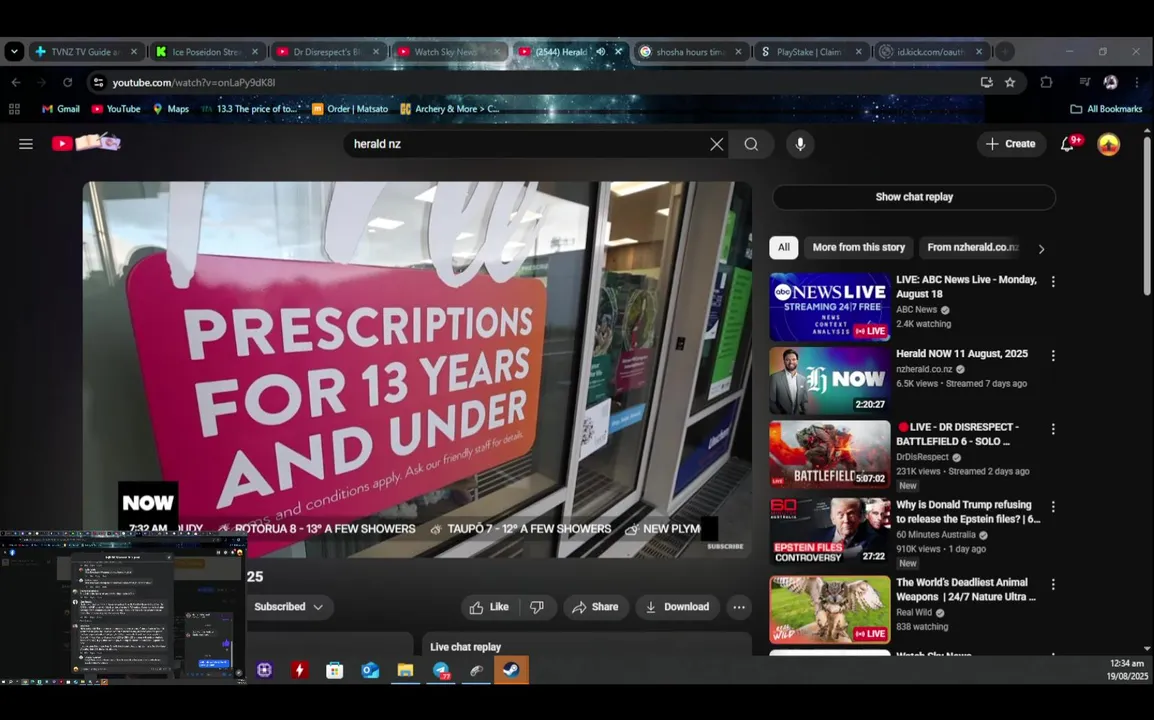Open Telegram from the taskbar
This screenshot has width=1154, height=720.
click(x=441, y=670)
